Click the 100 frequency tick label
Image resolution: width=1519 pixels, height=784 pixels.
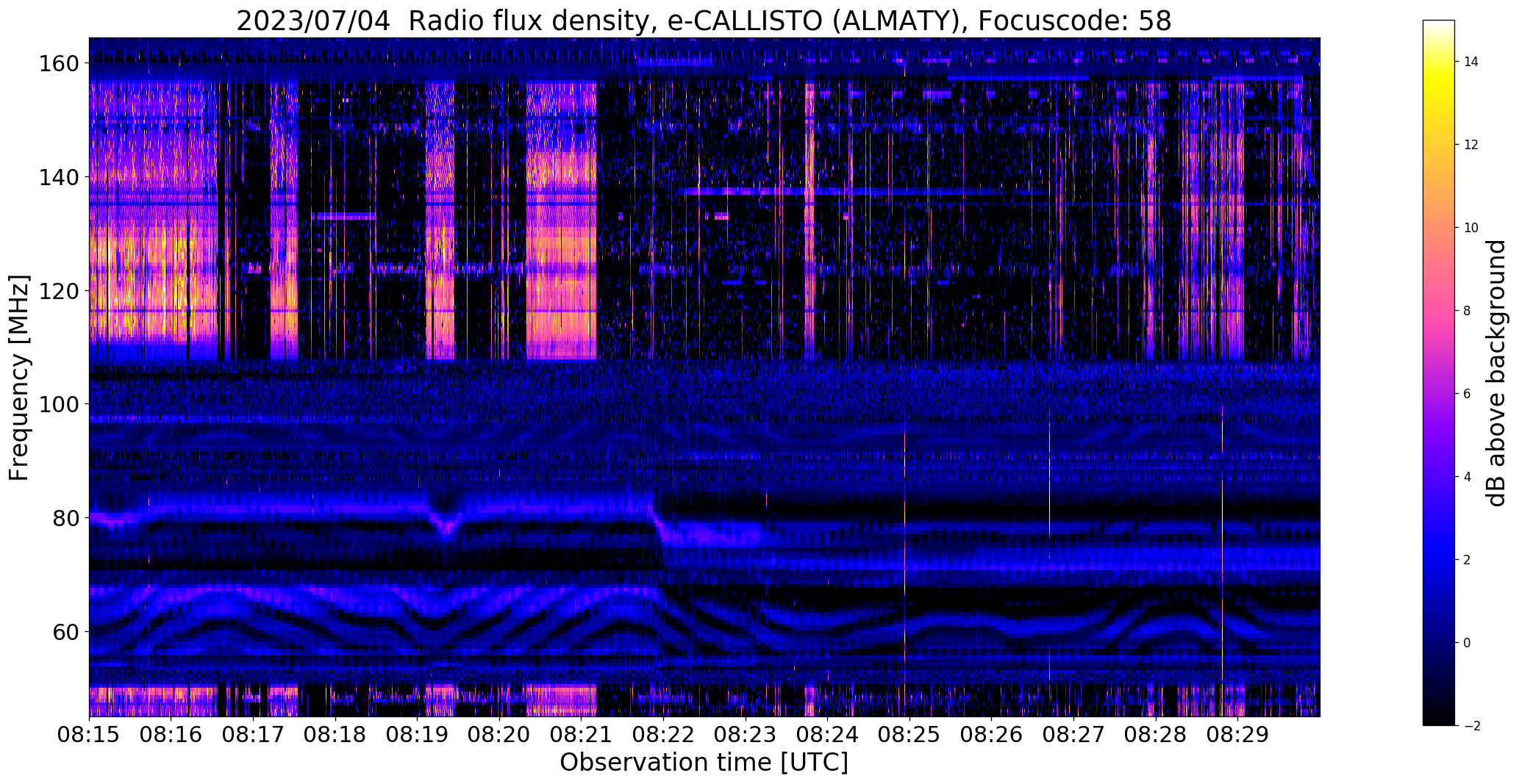point(58,404)
